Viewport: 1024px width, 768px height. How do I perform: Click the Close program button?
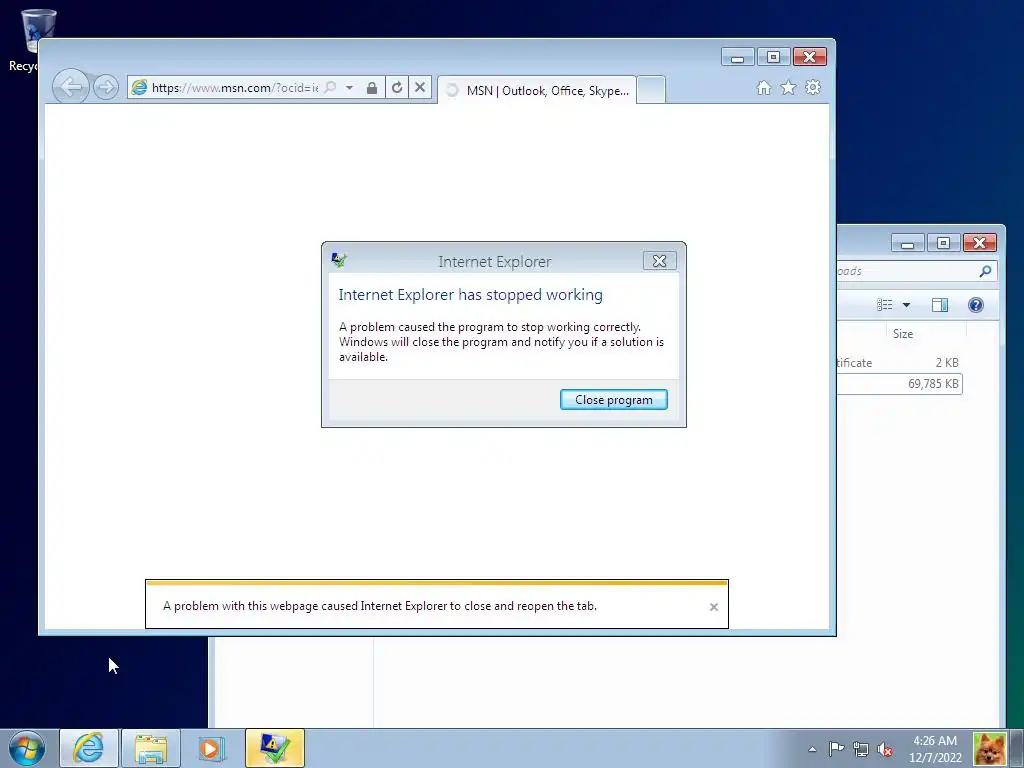[x=613, y=400]
